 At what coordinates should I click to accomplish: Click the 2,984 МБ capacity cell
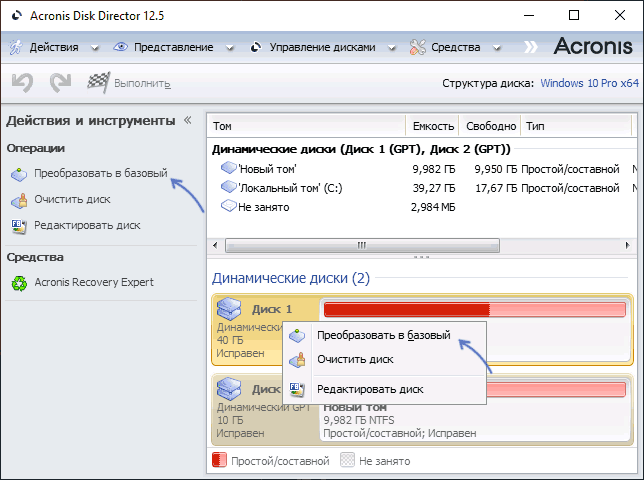tap(433, 207)
